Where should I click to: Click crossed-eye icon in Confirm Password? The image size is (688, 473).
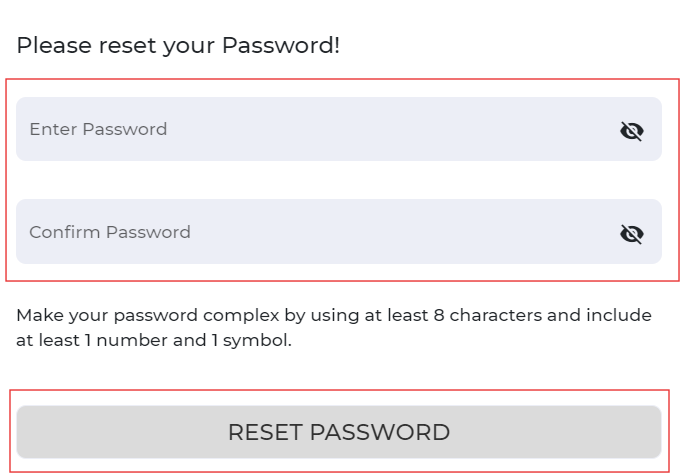tap(631, 233)
